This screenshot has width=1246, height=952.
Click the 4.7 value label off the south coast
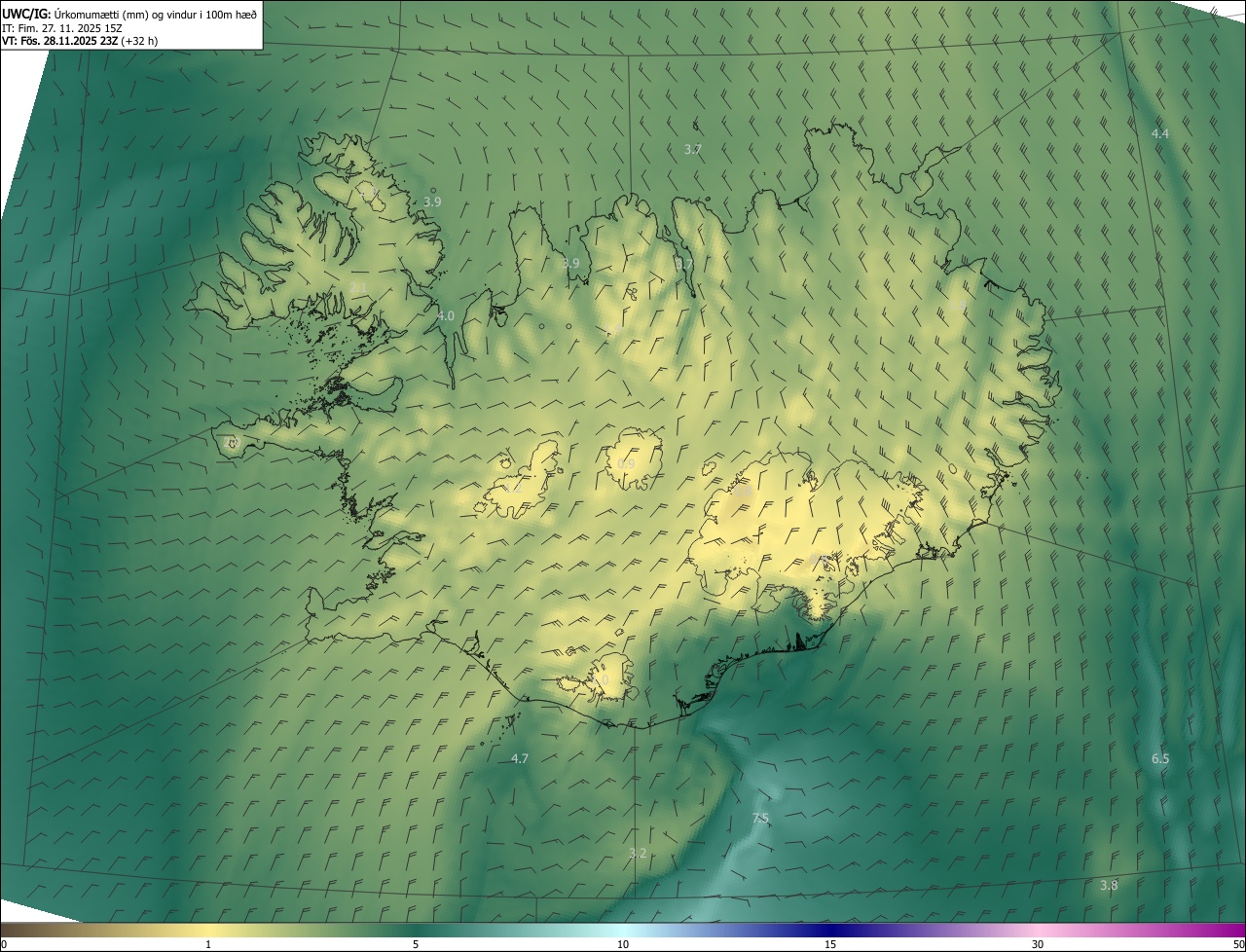(x=520, y=758)
